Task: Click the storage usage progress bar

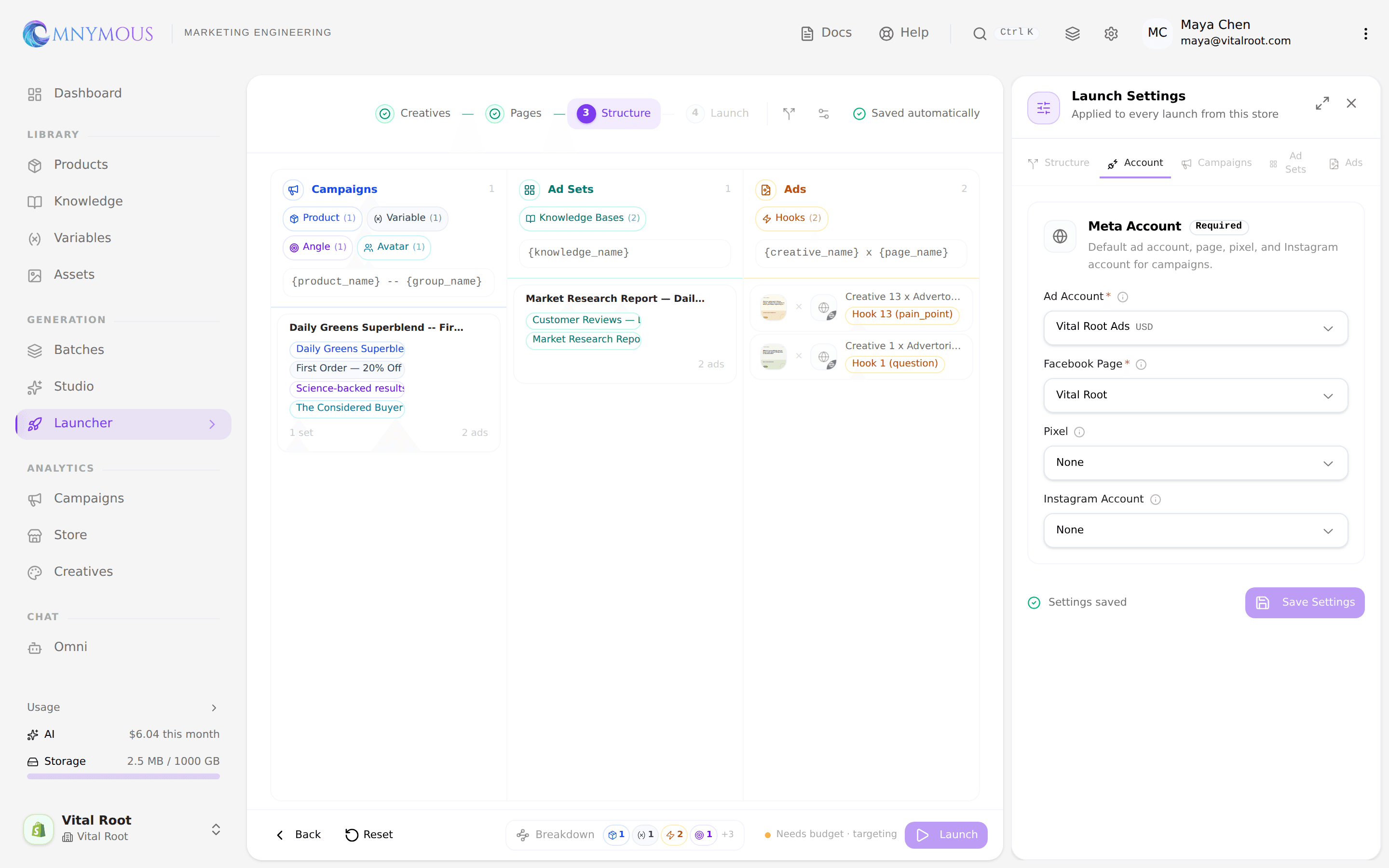Action: click(x=123, y=776)
